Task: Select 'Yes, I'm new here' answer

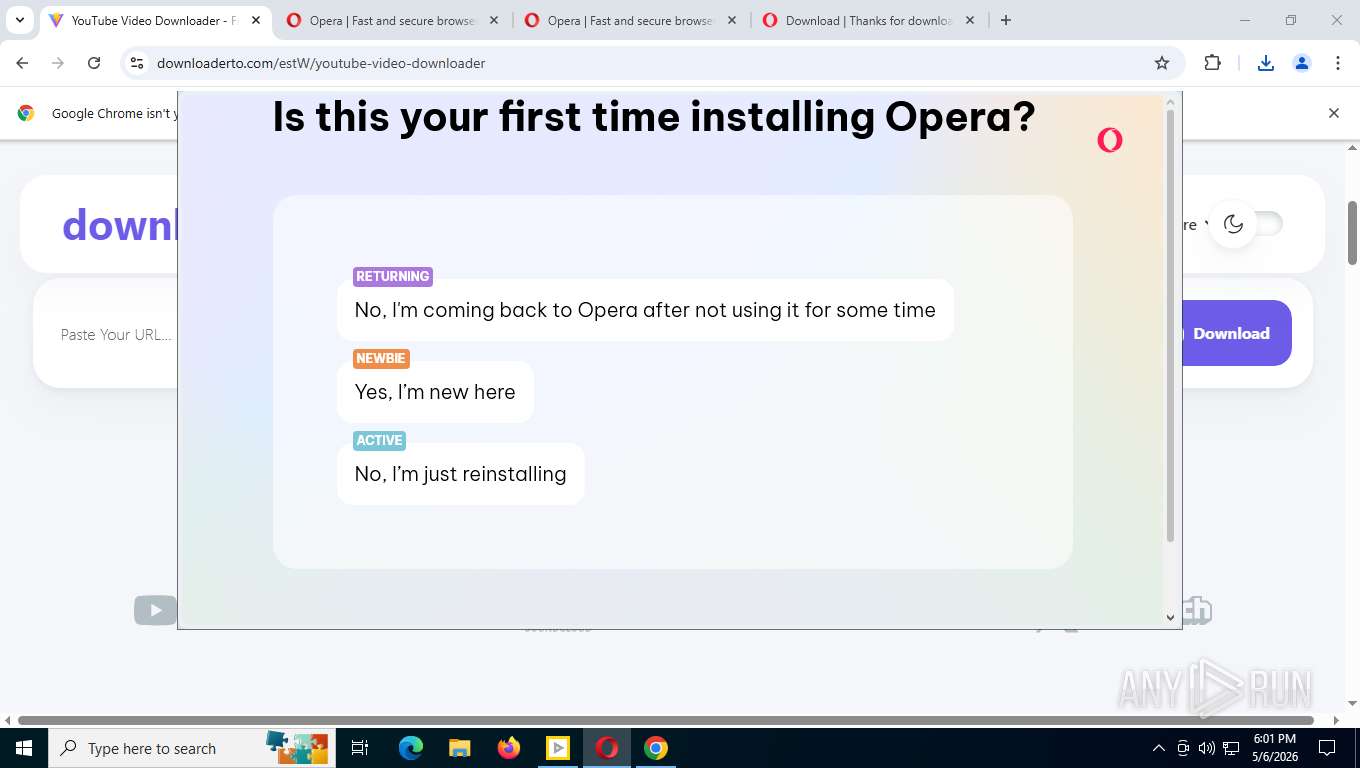Action: 435,392
